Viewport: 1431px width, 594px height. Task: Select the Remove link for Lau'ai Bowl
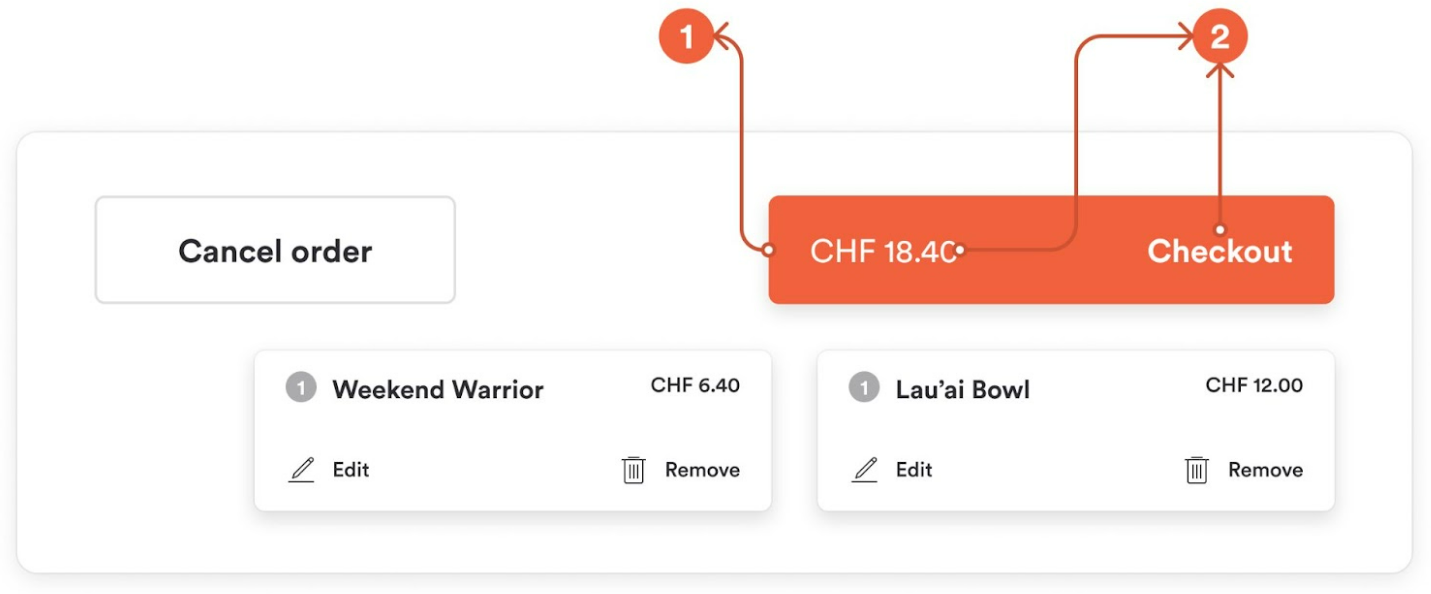click(1266, 470)
